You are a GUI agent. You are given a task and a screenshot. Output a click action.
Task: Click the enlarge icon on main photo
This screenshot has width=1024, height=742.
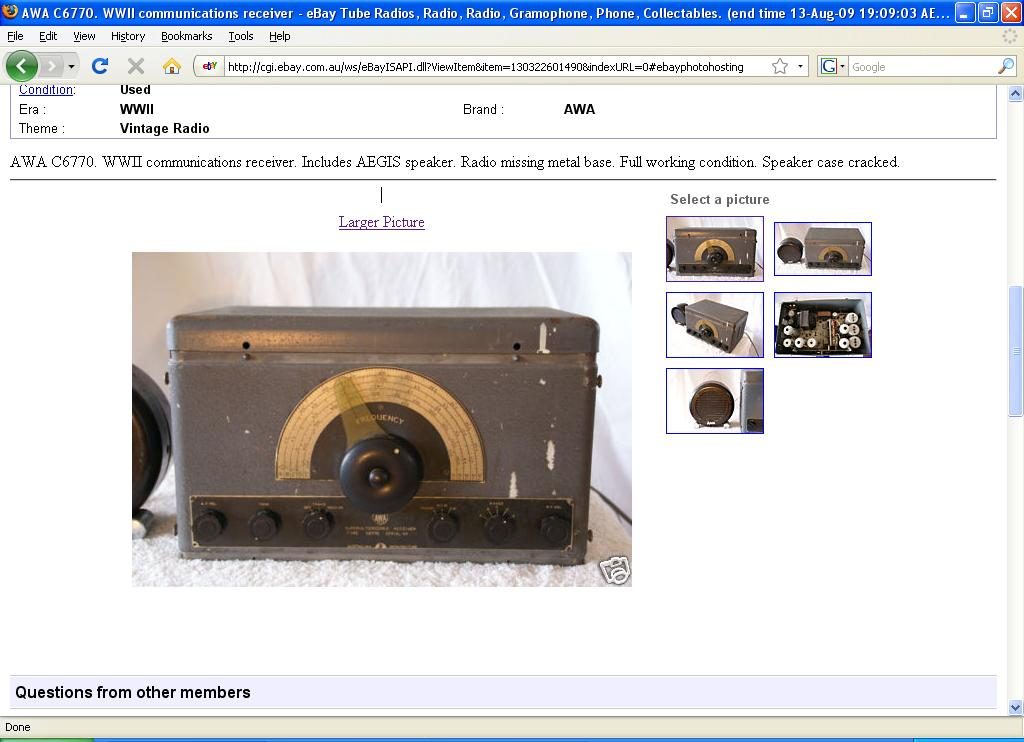[x=615, y=571]
